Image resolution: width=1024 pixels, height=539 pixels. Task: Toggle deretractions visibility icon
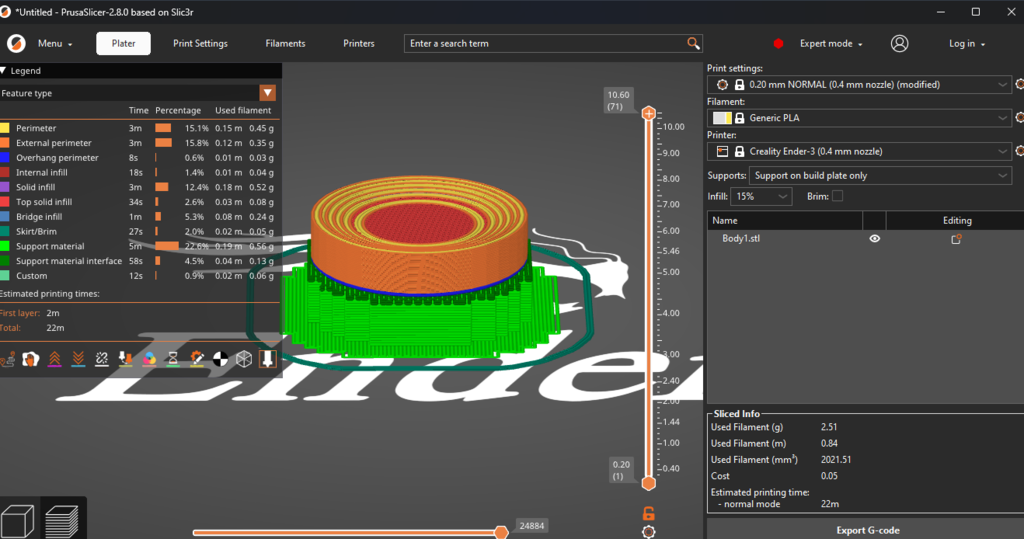pyautogui.click(x=78, y=359)
